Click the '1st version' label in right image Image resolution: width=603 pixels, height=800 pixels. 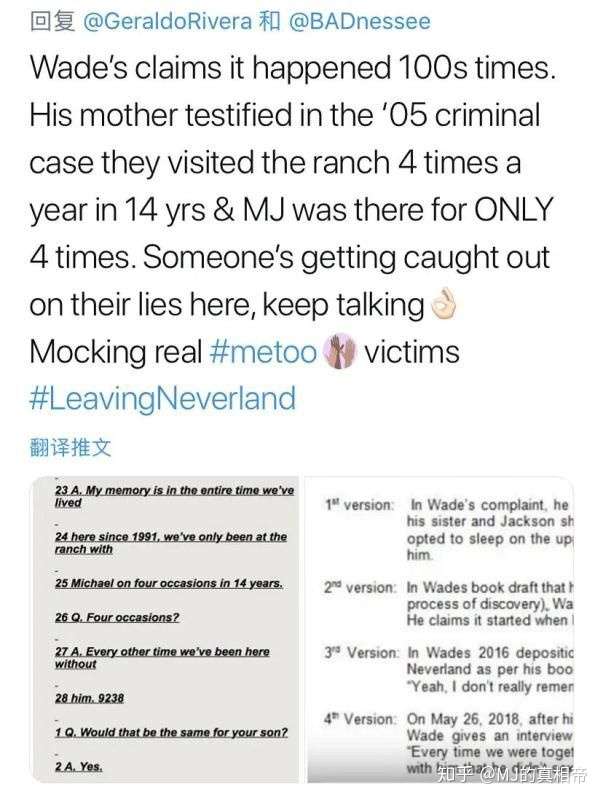coord(360,505)
